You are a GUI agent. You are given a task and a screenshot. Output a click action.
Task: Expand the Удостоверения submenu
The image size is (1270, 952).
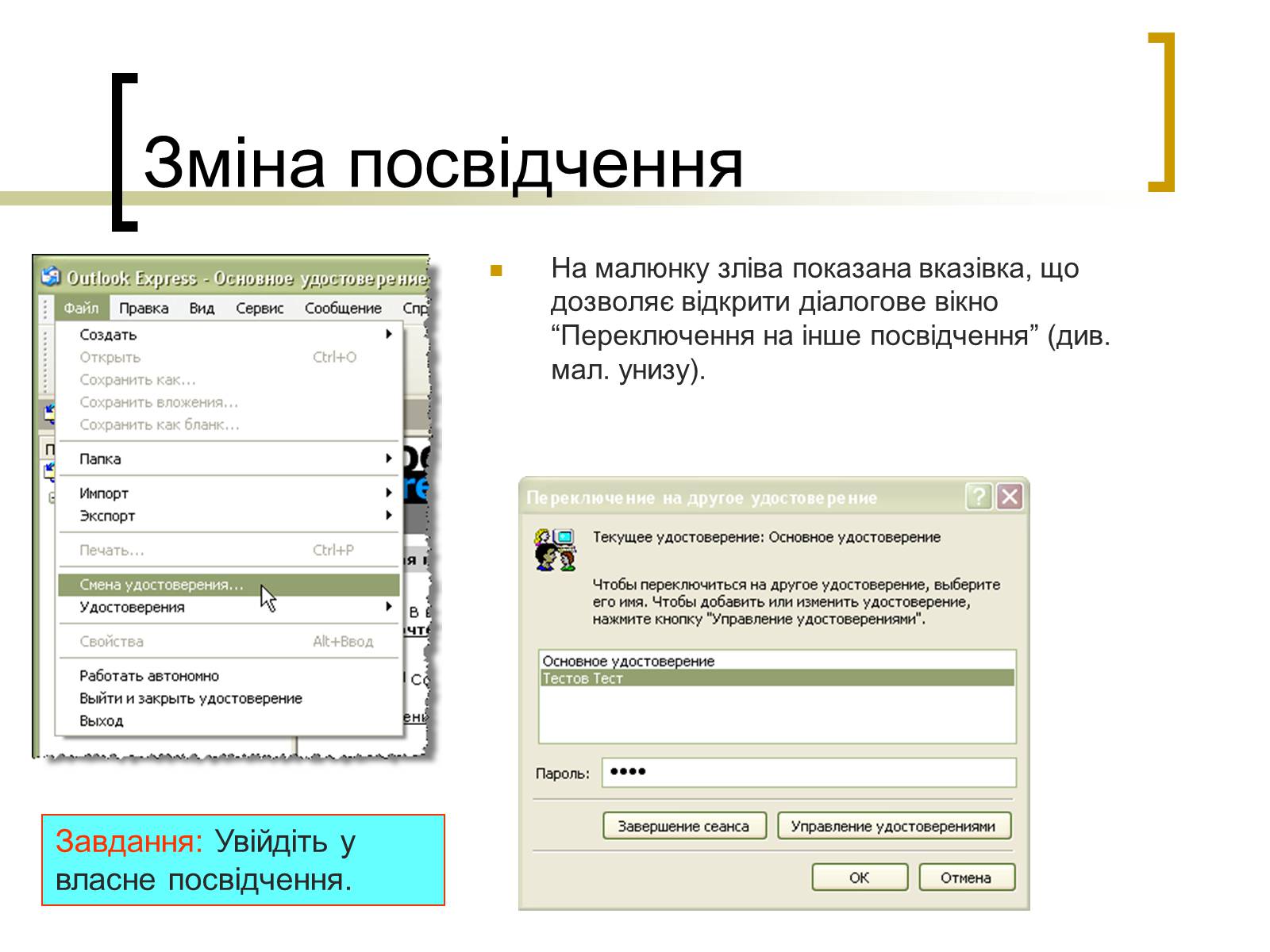229,607
